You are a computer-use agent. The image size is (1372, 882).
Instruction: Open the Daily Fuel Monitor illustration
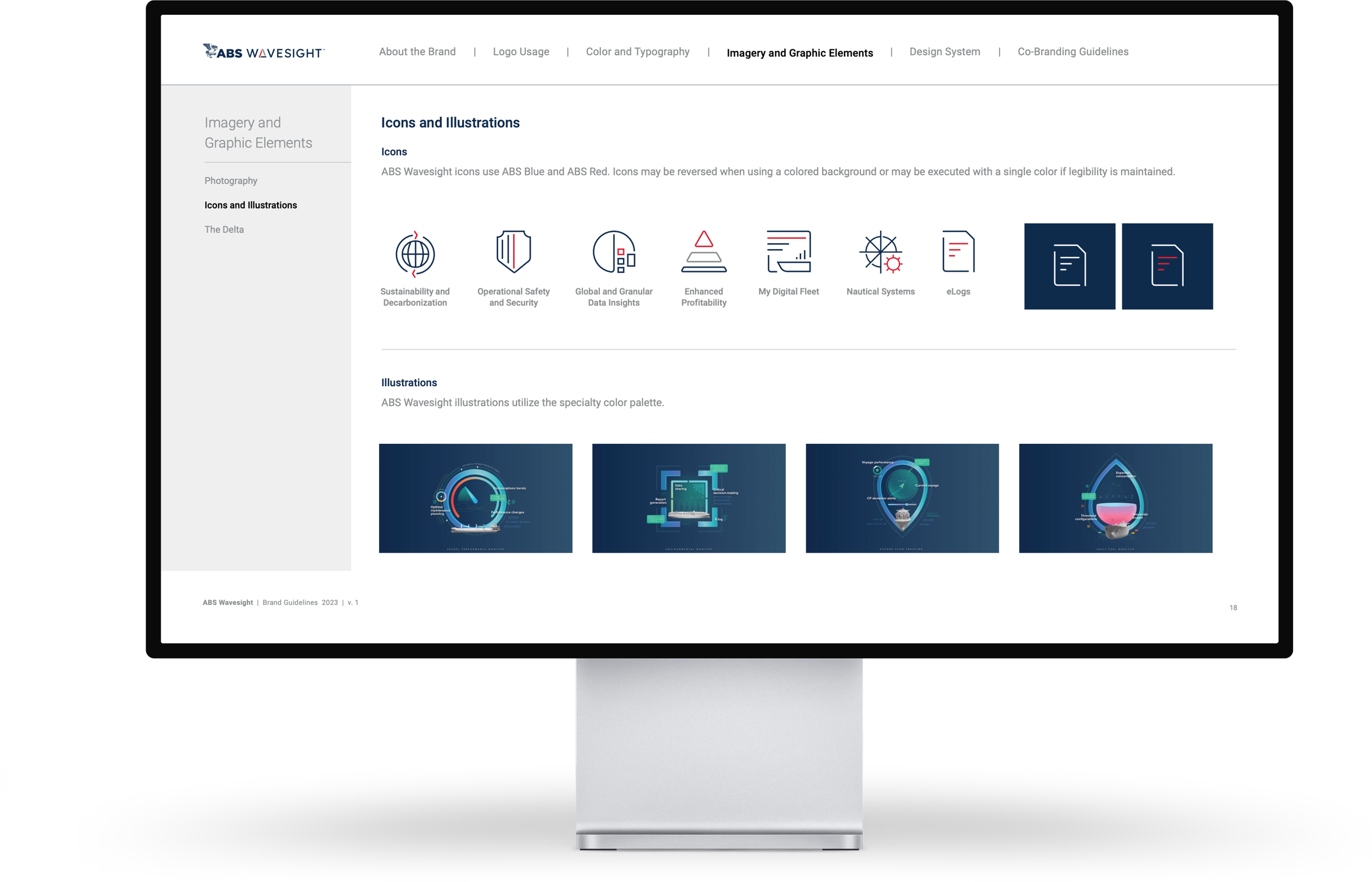1115,498
